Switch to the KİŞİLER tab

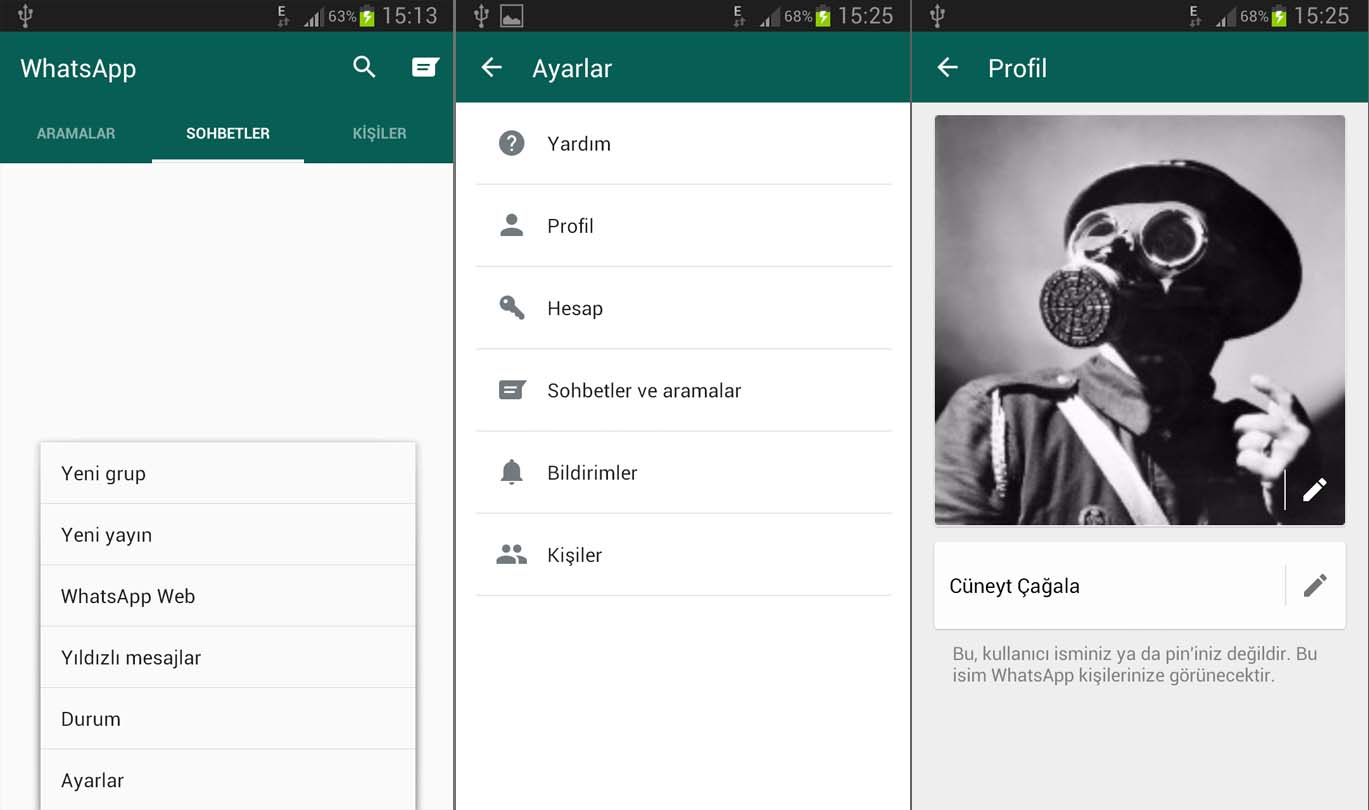(379, 133)
